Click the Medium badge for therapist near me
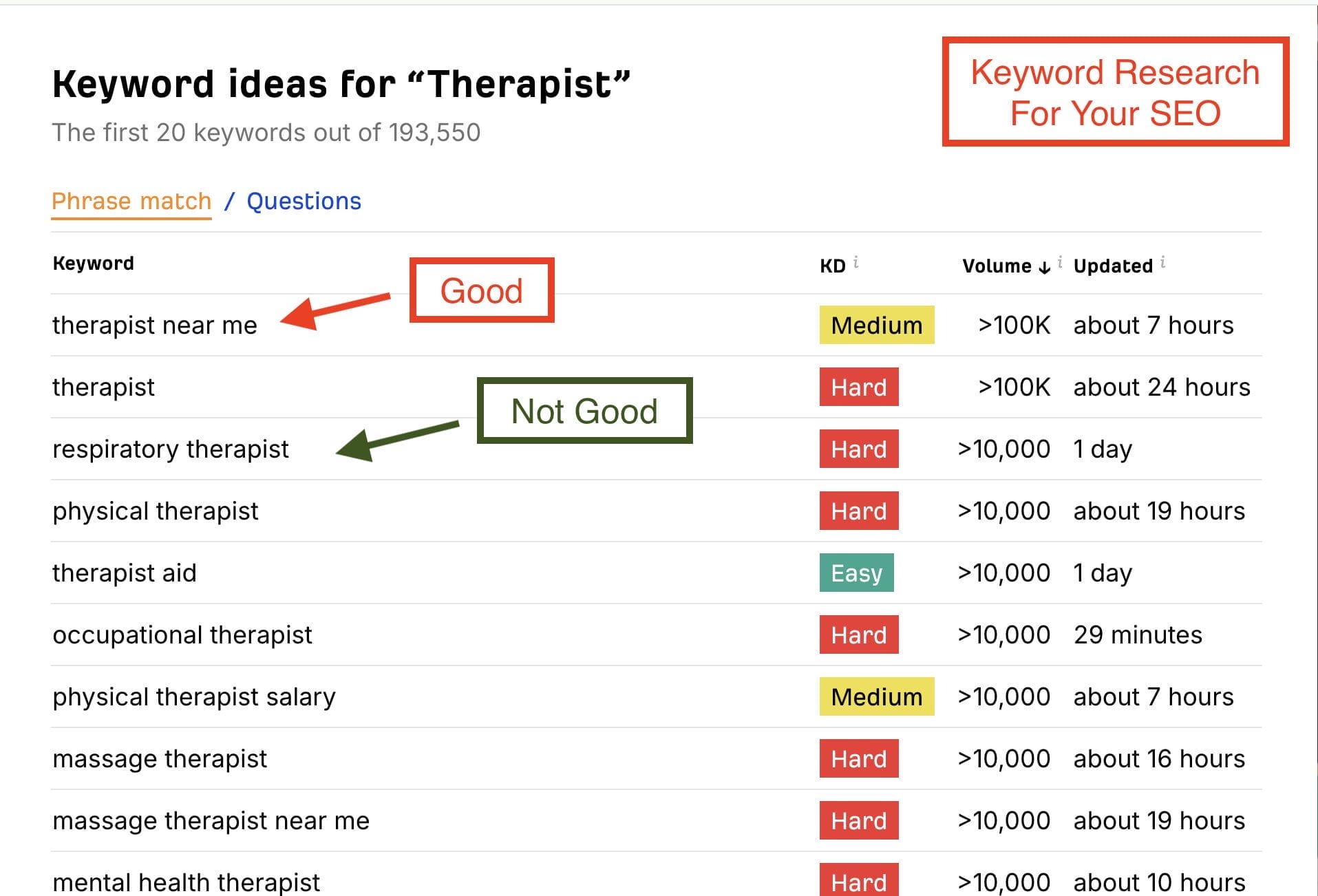 coord(876,325)
